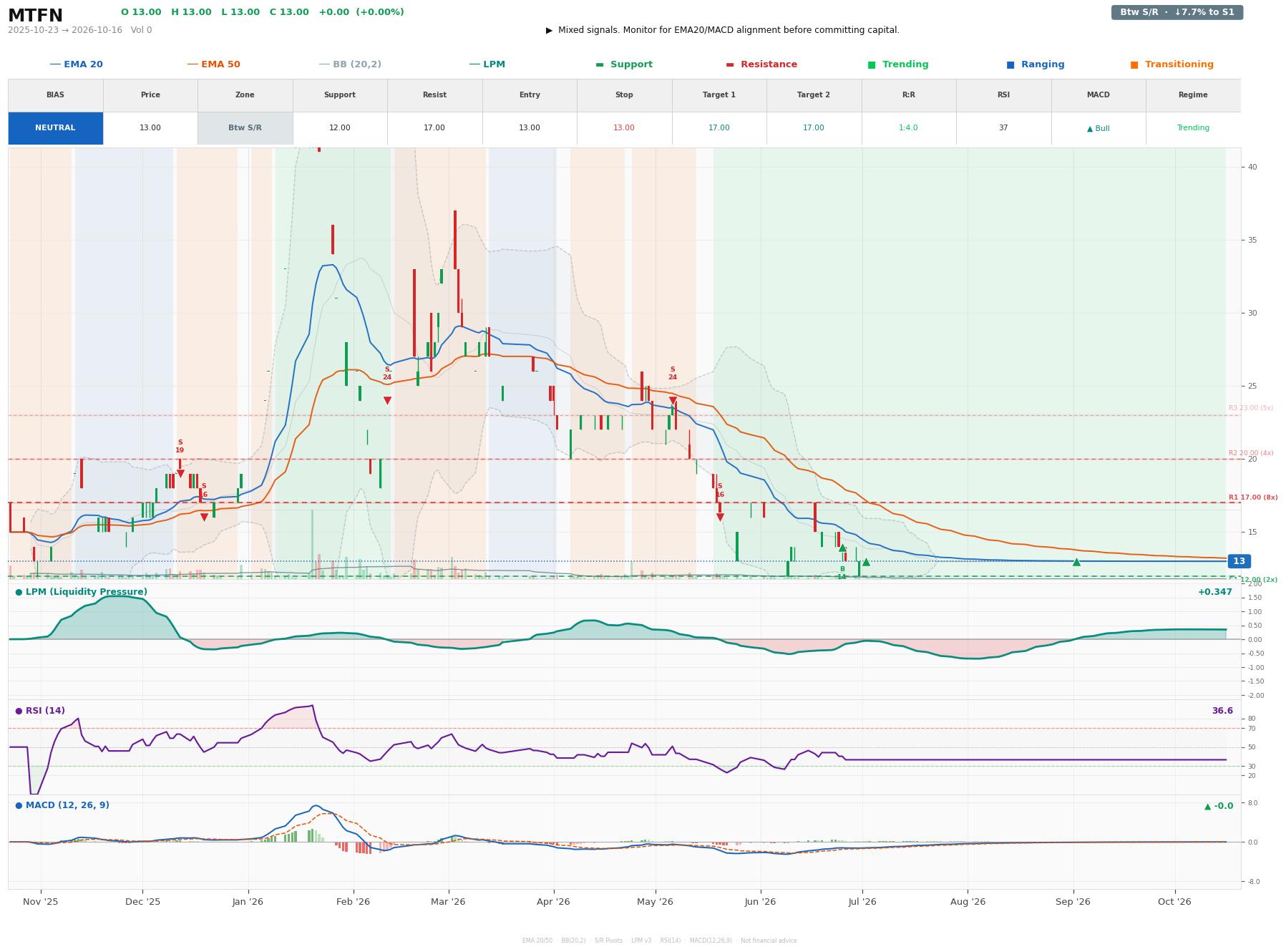Select the red 13.00 Stop value
Image resolution: width=1286 pixels, height=952 pixels.
[x=624, y=128]
